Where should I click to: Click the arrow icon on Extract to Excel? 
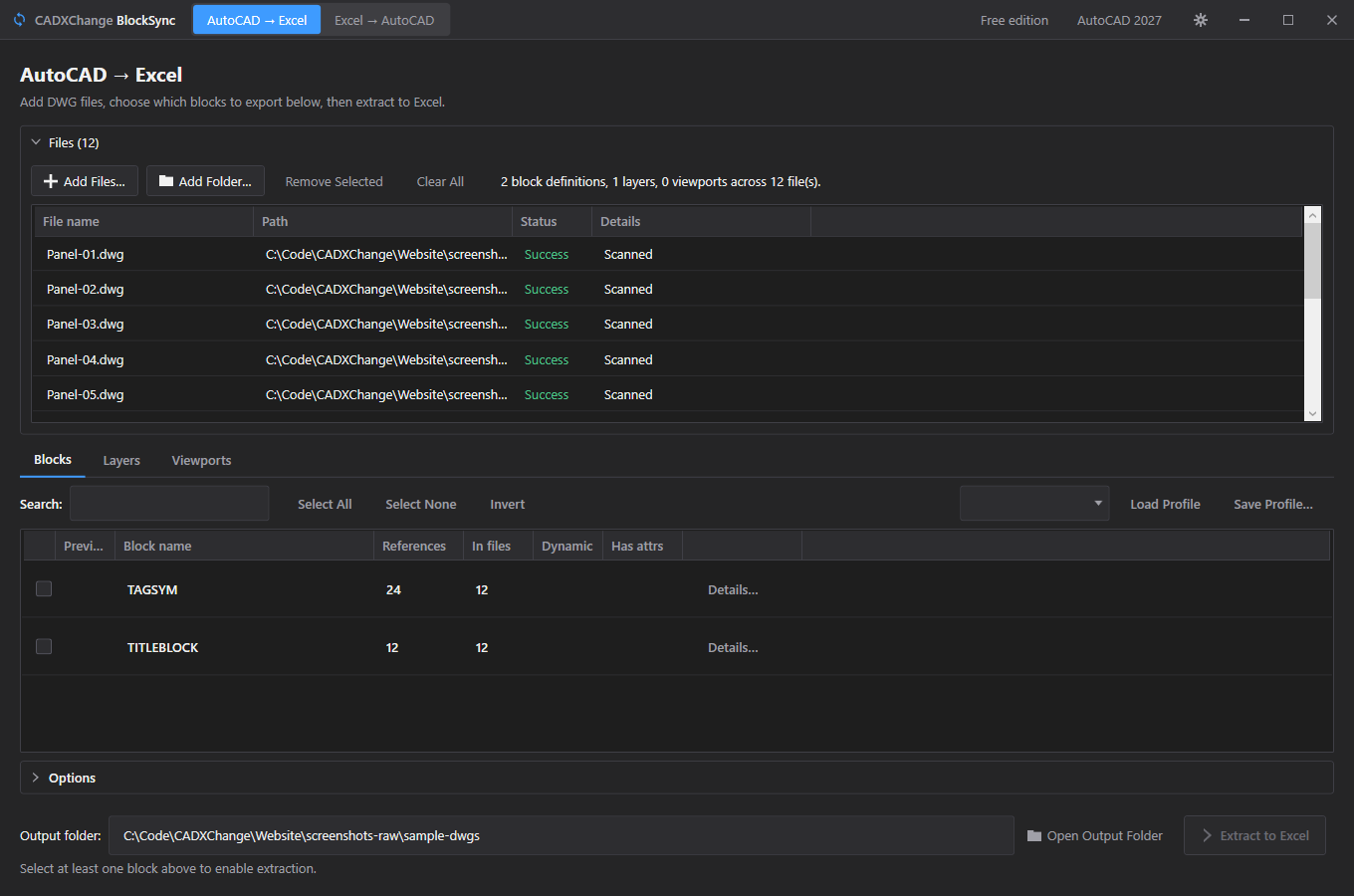[x=1208, y=835]
